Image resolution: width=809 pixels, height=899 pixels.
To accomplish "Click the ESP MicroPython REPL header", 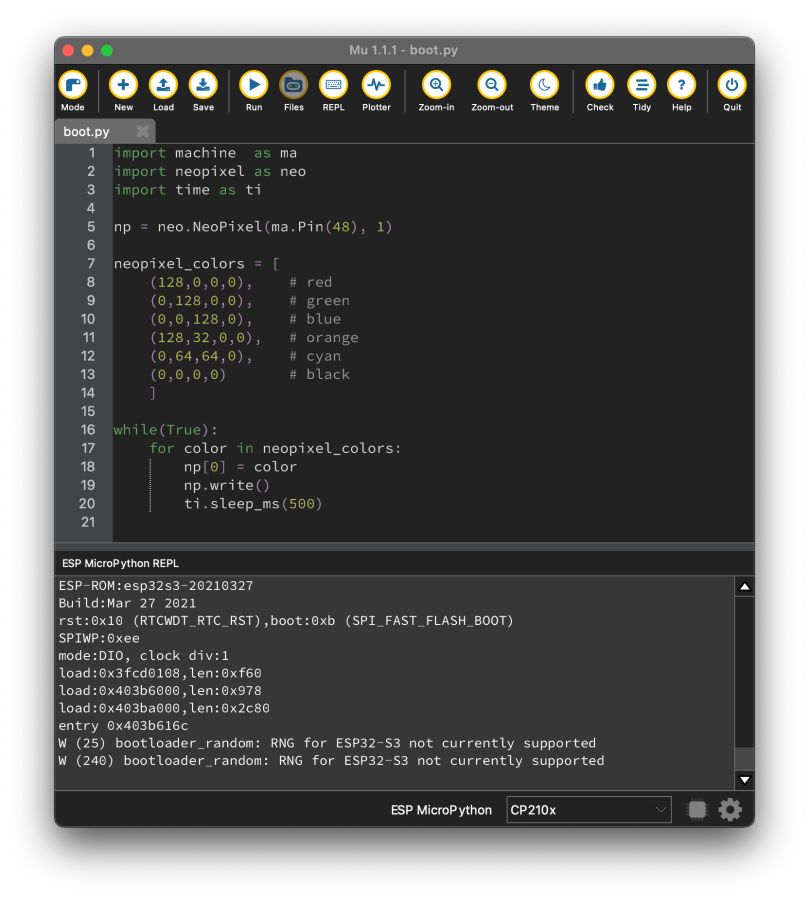I will pyautogui.click(x=120, y=563).
